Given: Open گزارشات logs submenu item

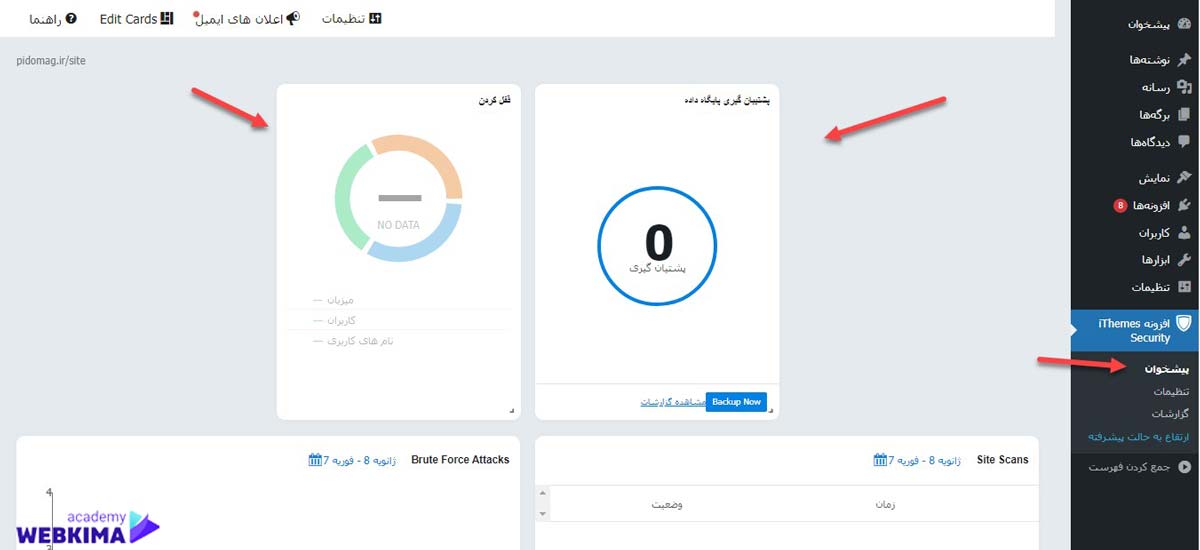Looking at the screenshot, I should (x=1171, y=413).
